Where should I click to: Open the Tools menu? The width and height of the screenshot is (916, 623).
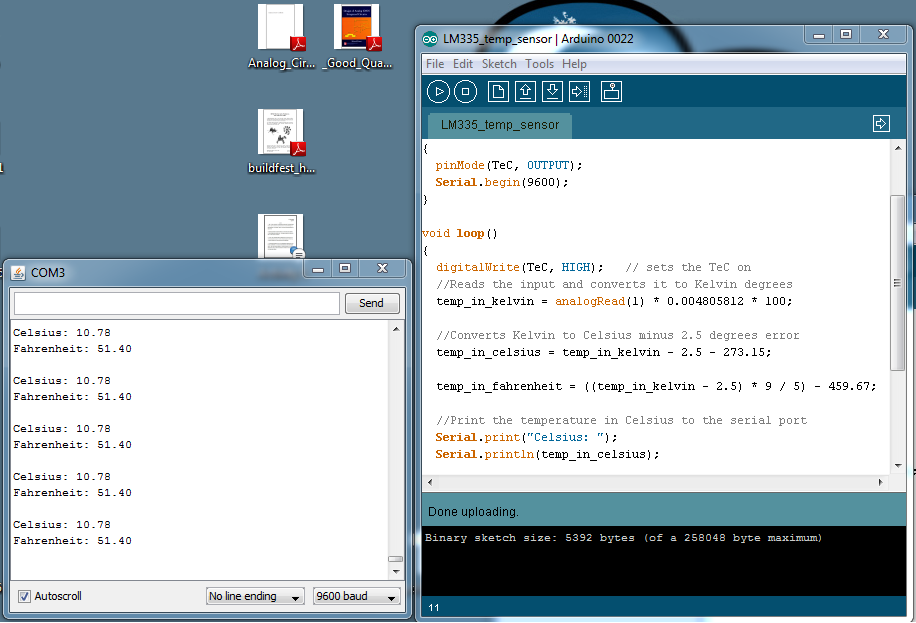pos(539,64)
